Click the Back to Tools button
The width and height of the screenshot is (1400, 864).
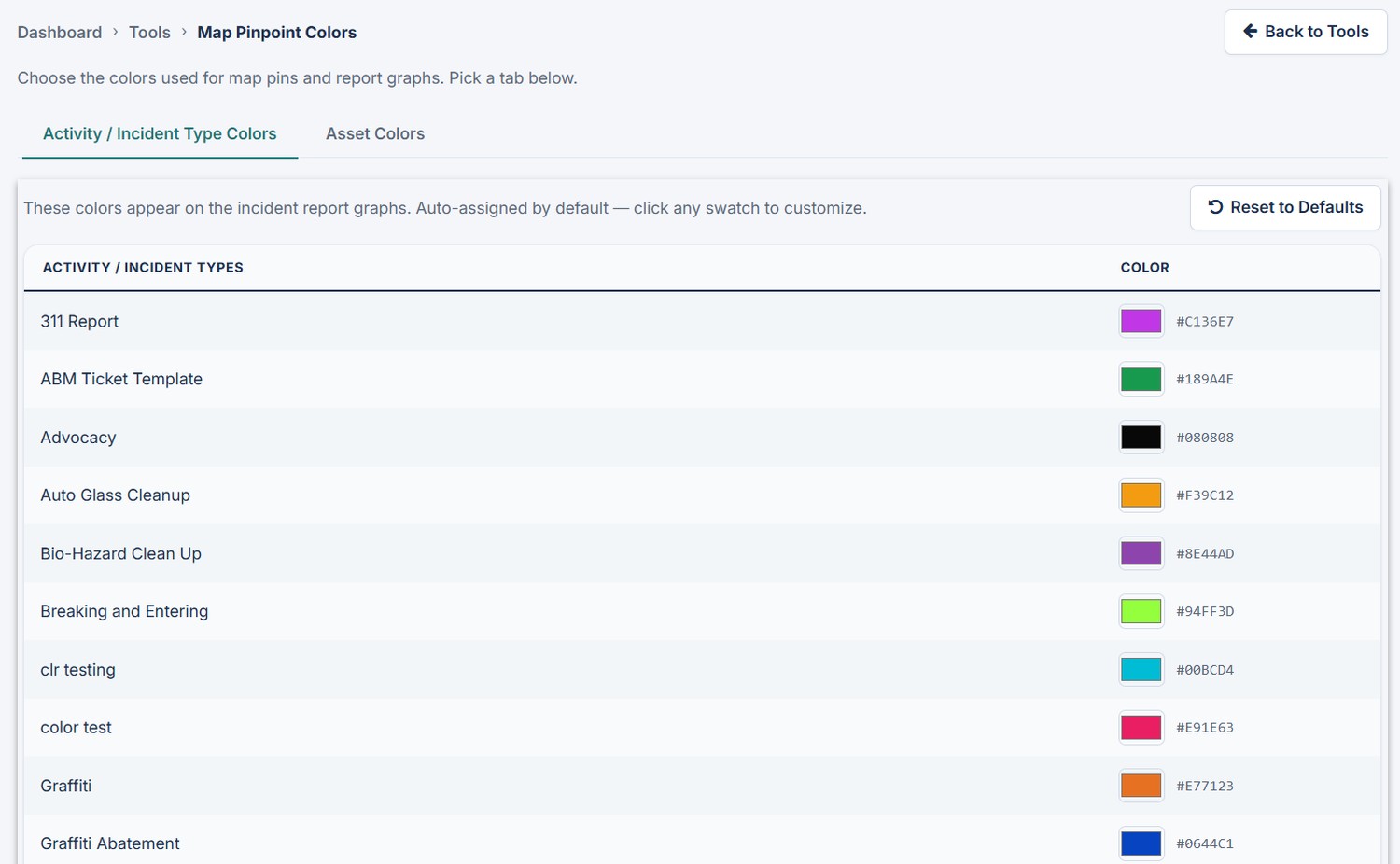click(x=1306, y=32)
